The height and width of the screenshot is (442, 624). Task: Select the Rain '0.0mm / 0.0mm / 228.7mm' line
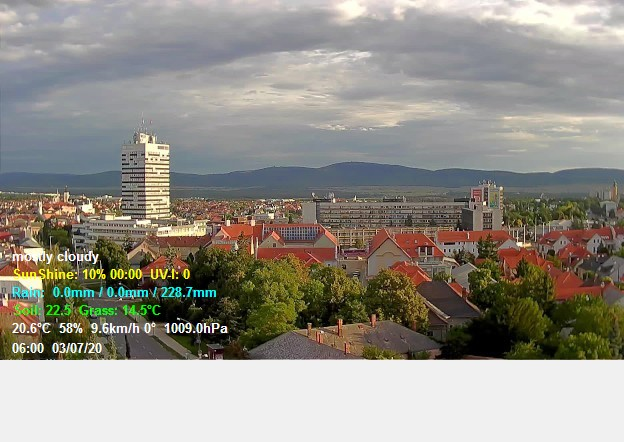click(x=114, y=293)
